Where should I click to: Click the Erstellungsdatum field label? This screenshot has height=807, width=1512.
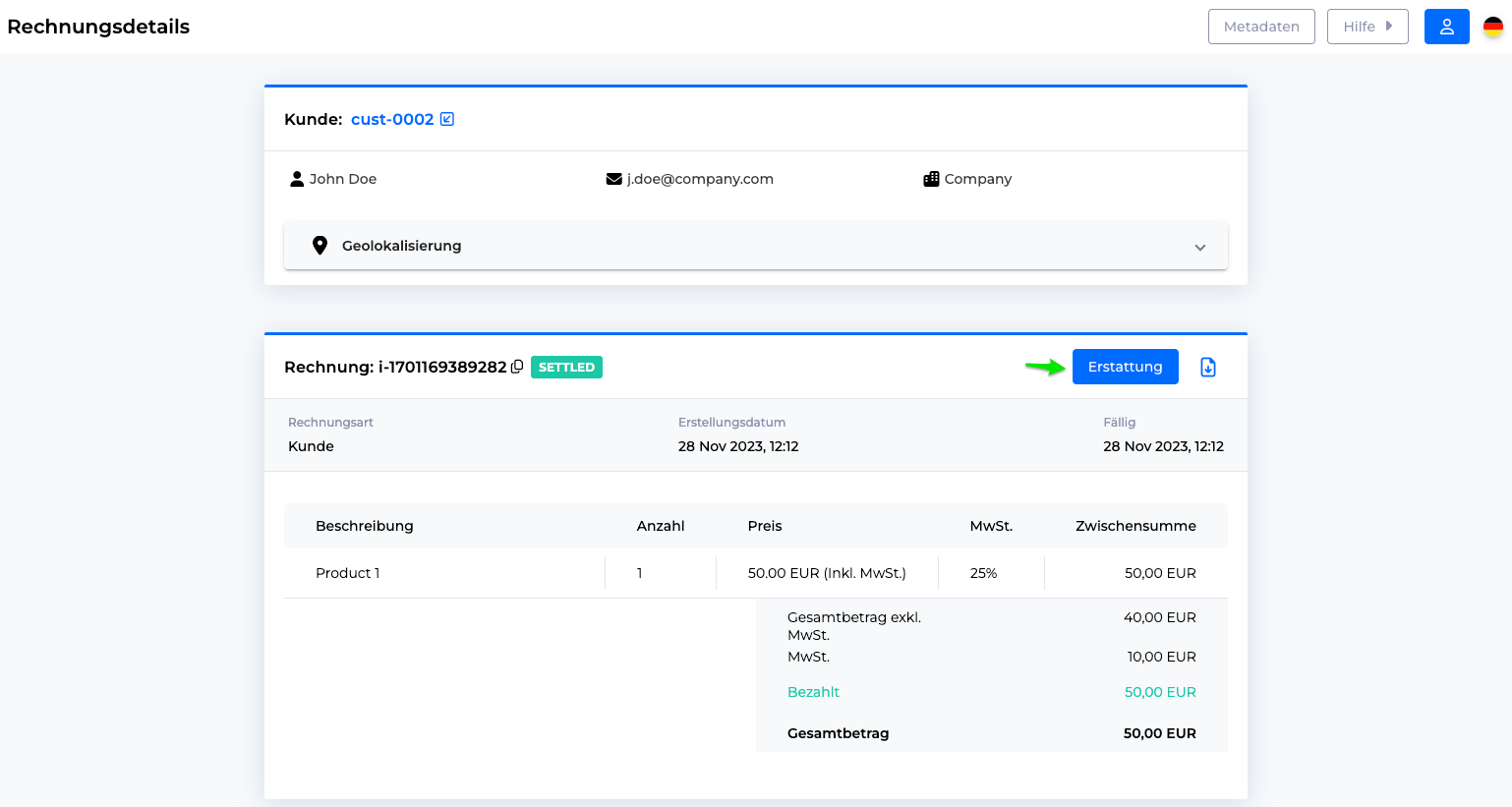pyautogui.click(x=731, y=423)
